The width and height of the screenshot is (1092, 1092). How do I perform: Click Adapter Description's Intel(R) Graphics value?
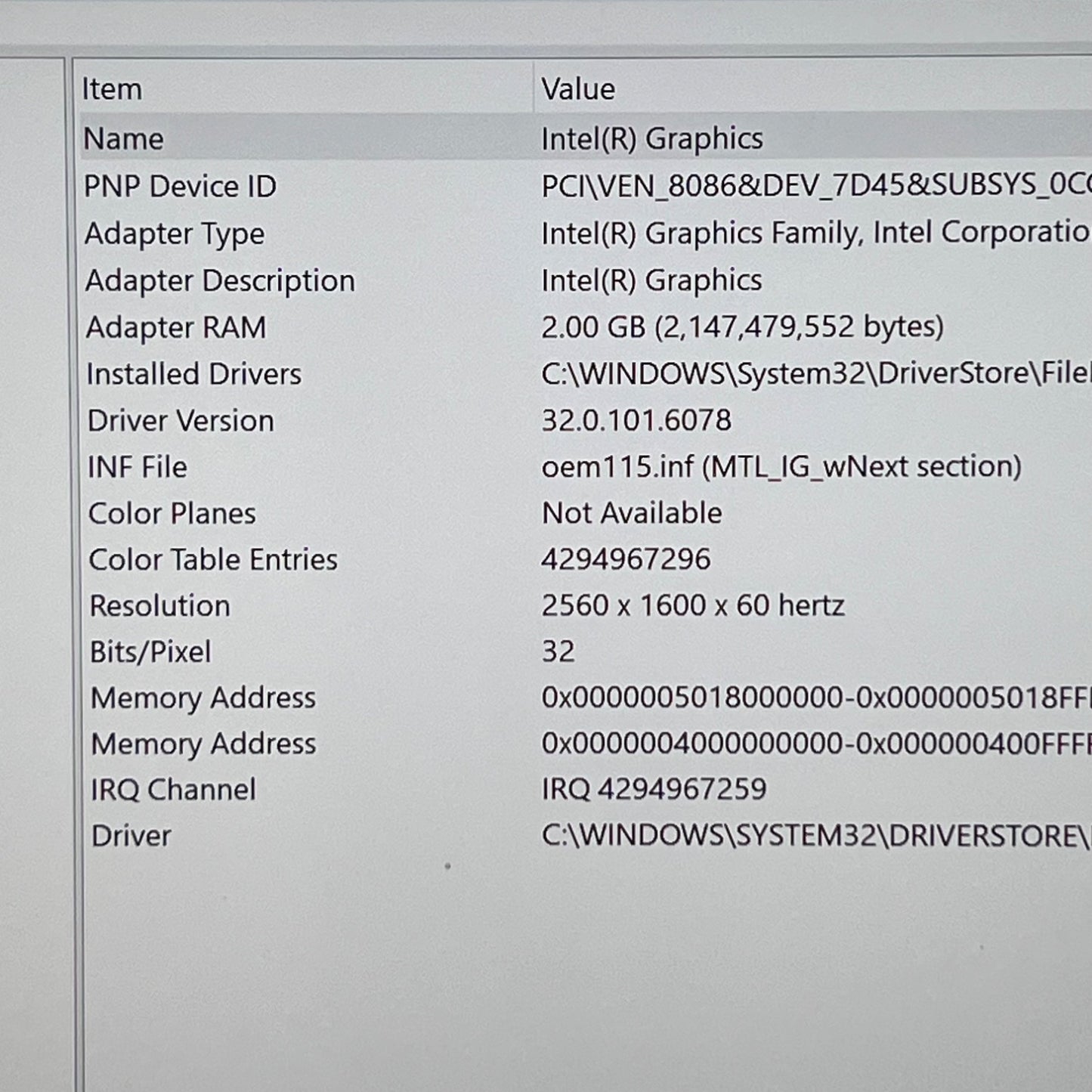click(x=651, y=280)
